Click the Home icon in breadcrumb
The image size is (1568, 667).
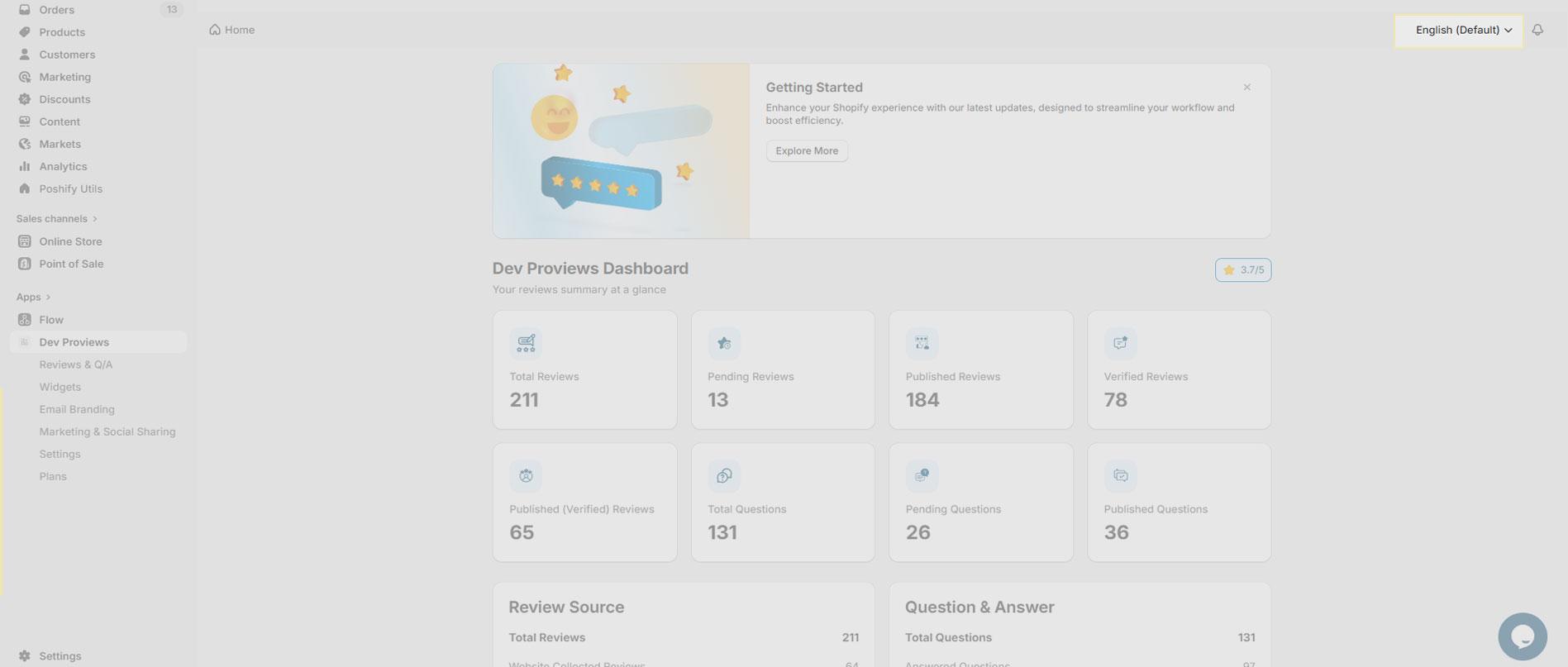[x=215, y=30]
